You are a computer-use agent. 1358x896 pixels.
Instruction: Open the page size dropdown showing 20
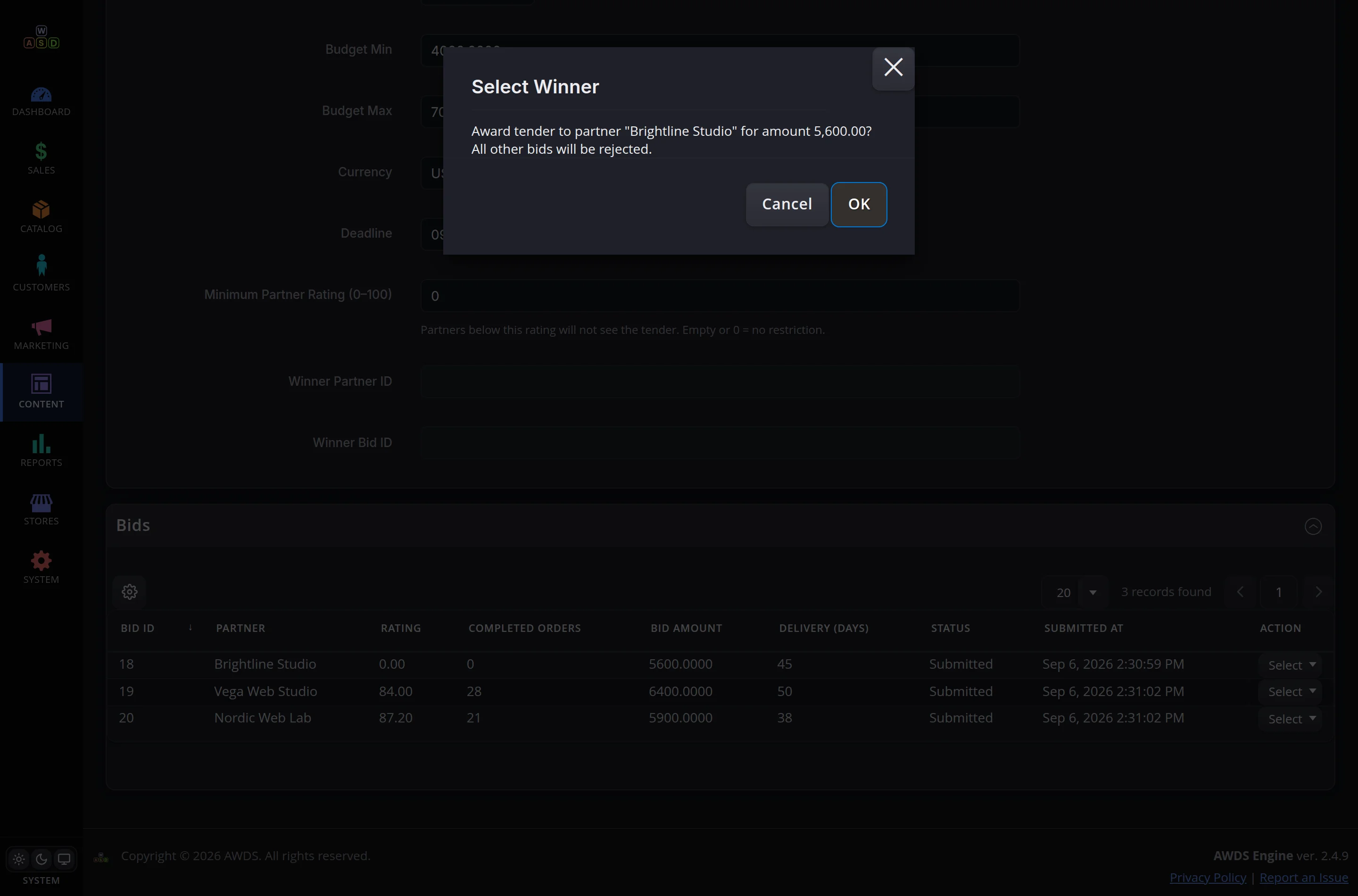point(1075,592)
